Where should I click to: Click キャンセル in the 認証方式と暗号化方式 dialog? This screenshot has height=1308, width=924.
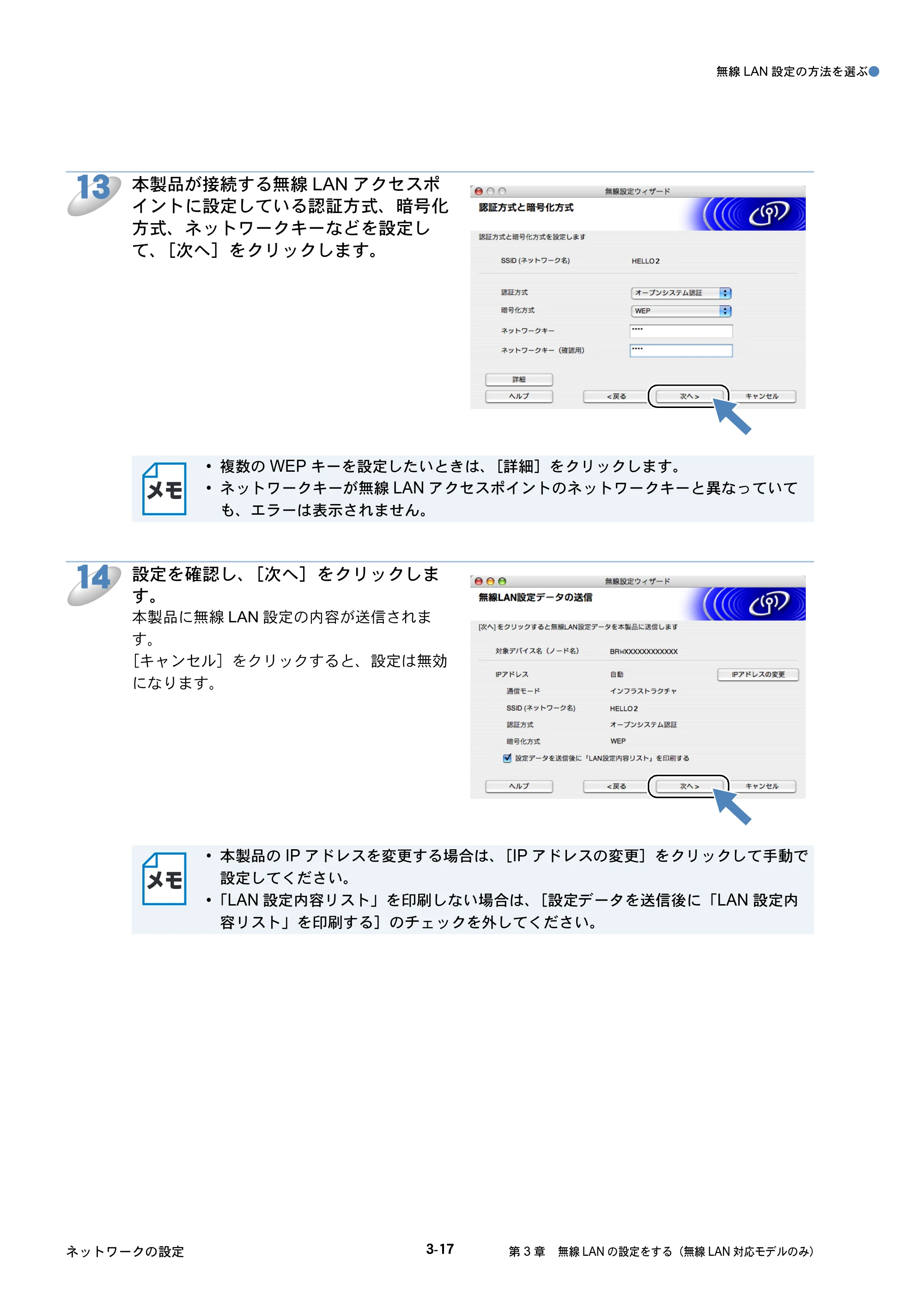click(x=762, y=396)
